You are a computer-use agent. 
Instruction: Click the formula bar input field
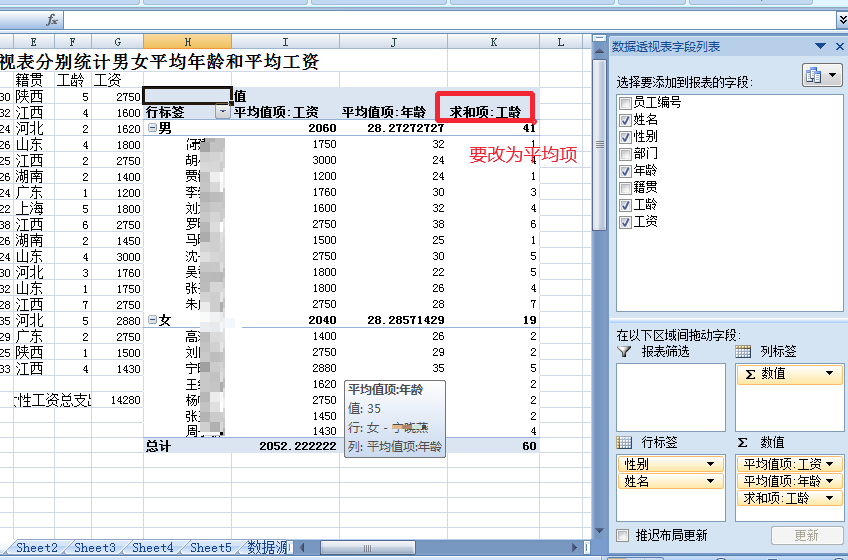click(x=449, y=21)
